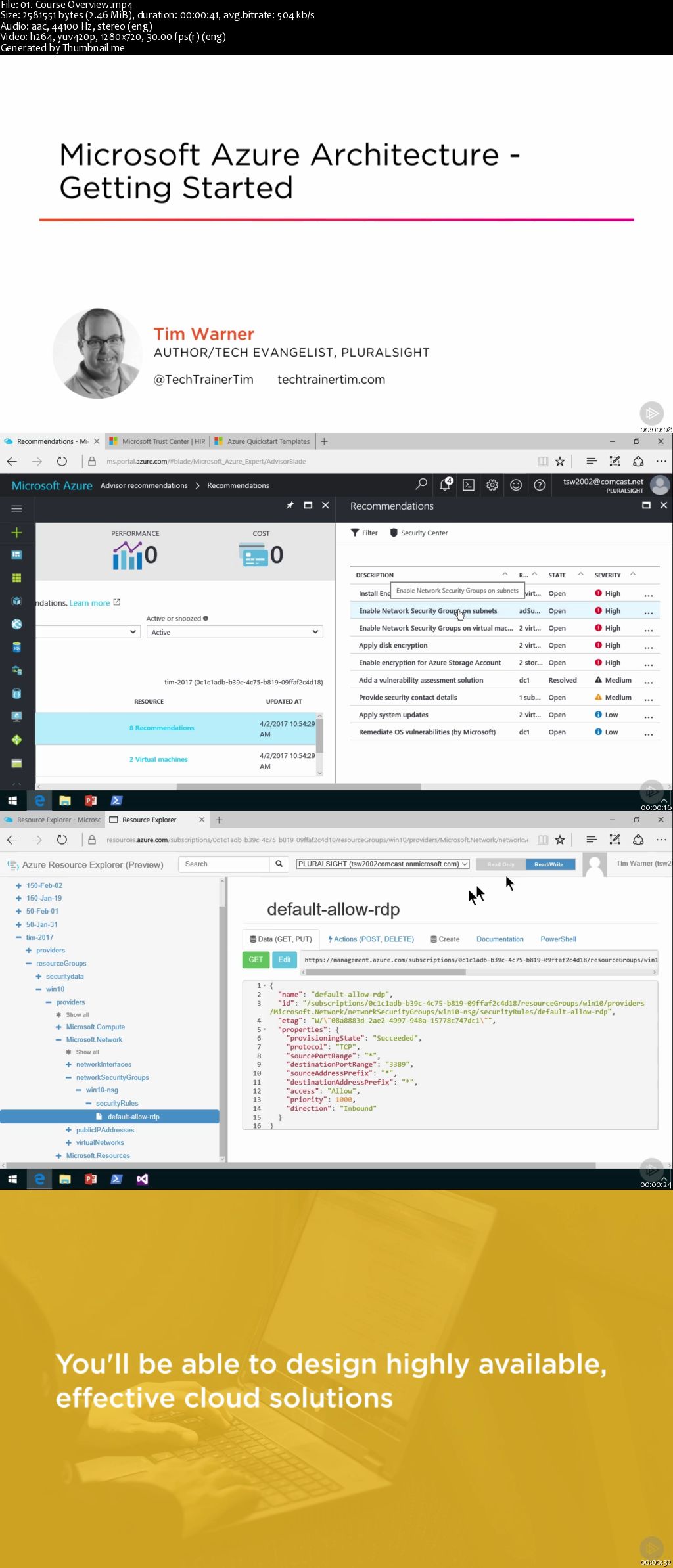Open Azure portal search magnifier icon

pos(421,485)
